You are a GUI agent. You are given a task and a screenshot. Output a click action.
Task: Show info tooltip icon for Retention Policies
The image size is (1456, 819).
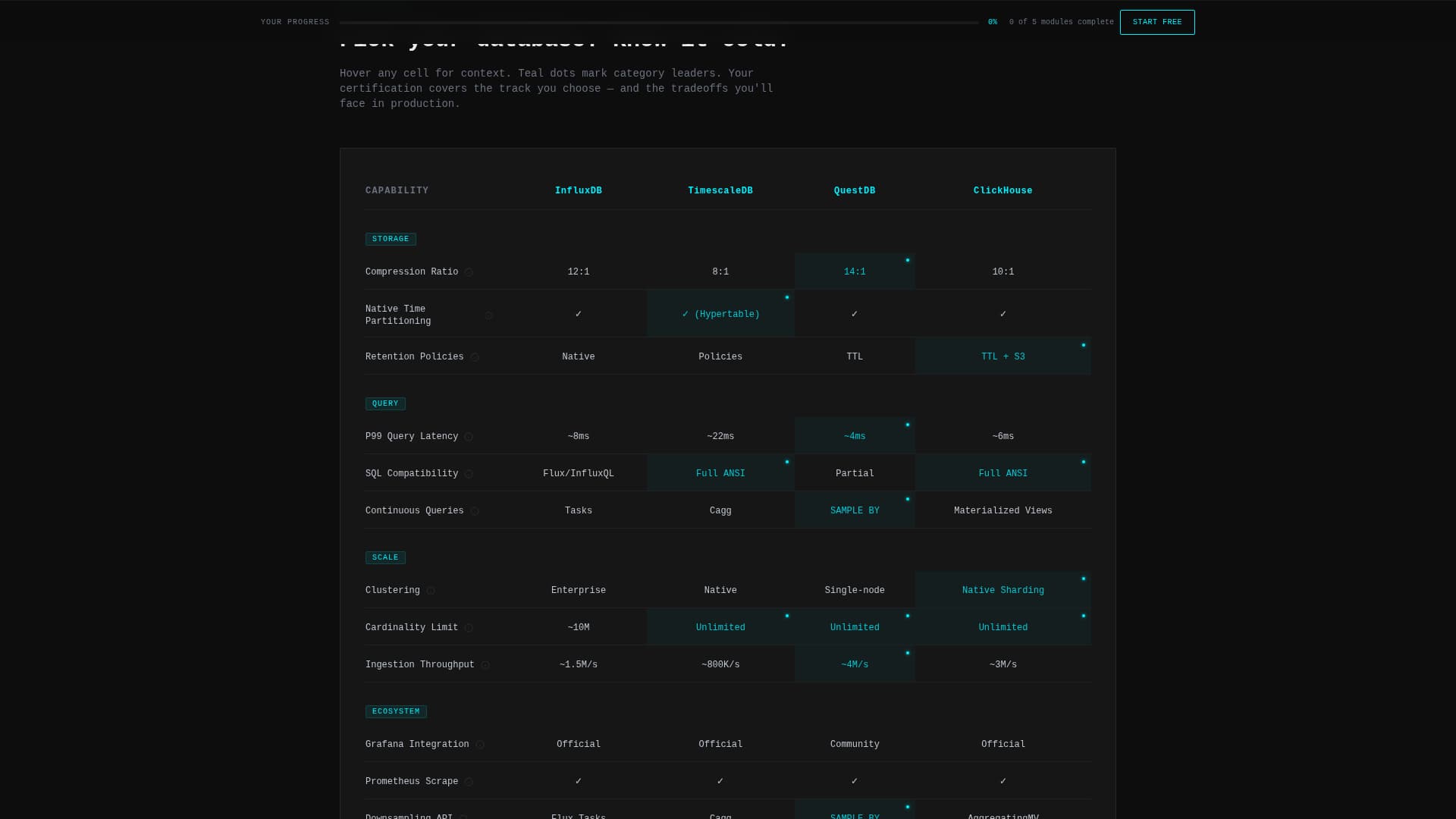click(x=475, y=357)
